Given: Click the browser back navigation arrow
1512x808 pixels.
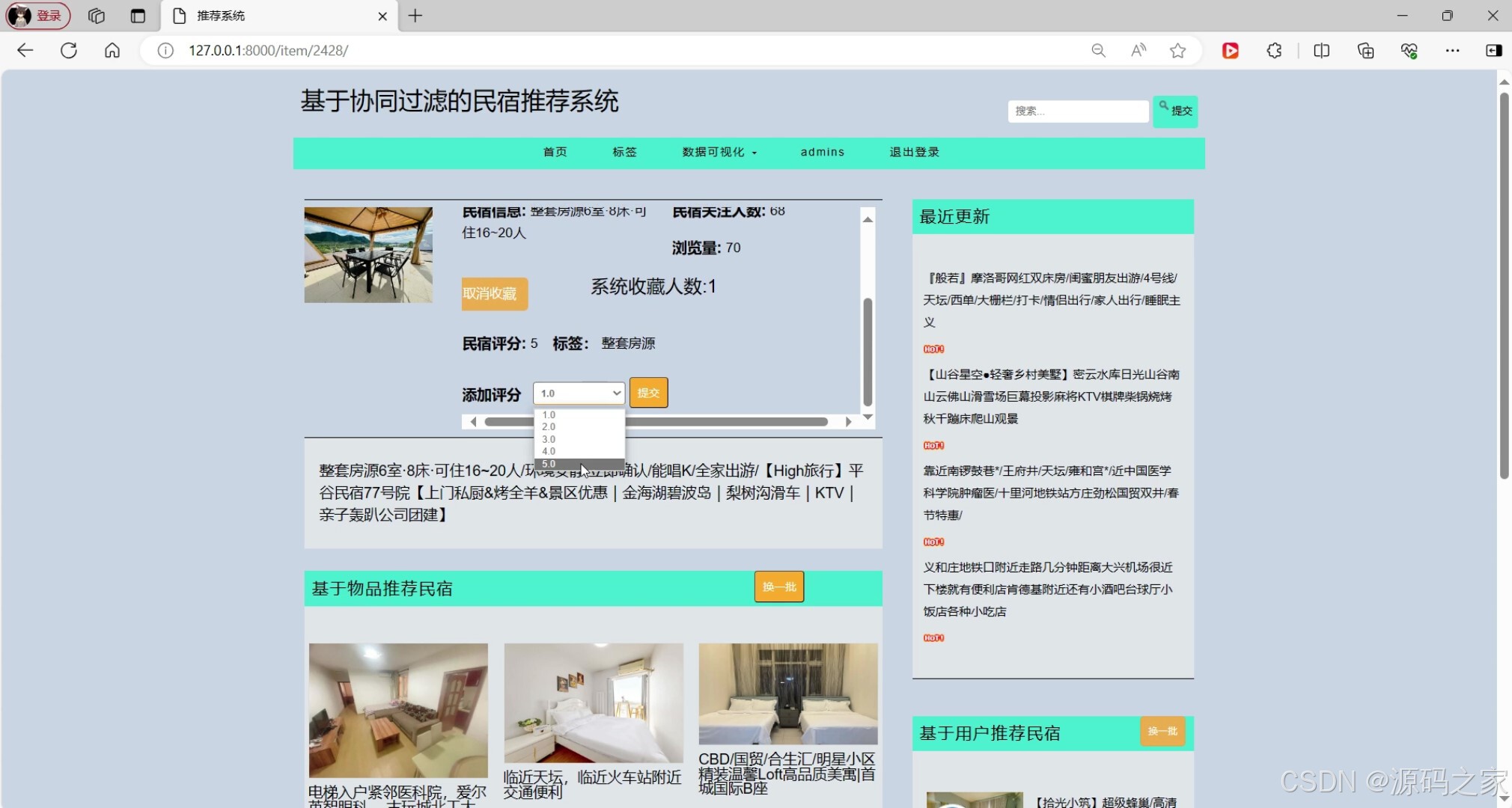Looking at the screenshot, I should 25,50.
